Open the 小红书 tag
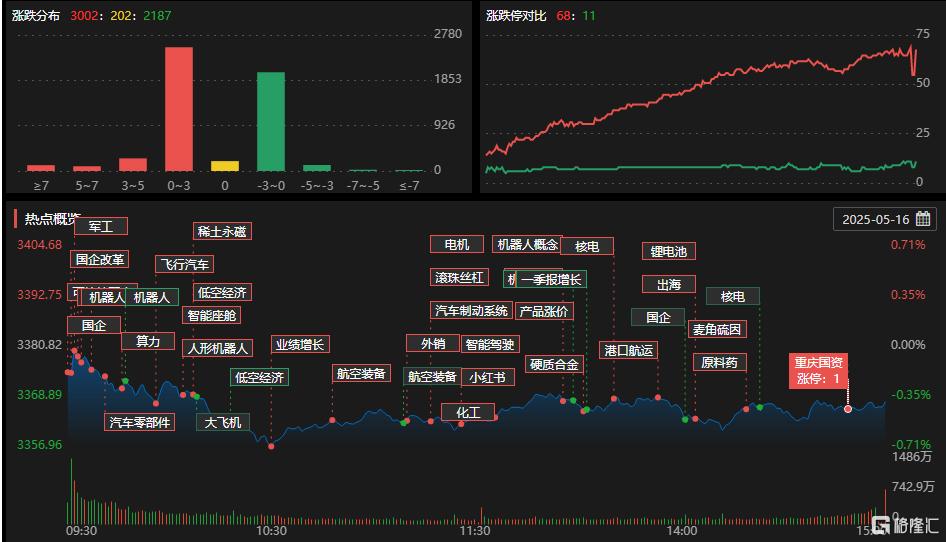 click(487, 377)
